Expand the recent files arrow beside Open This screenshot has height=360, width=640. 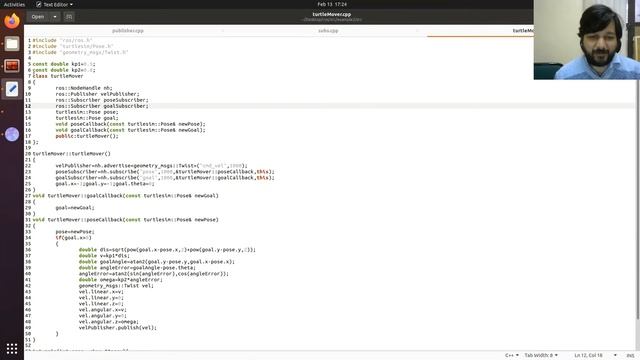[x=55, y=17]
